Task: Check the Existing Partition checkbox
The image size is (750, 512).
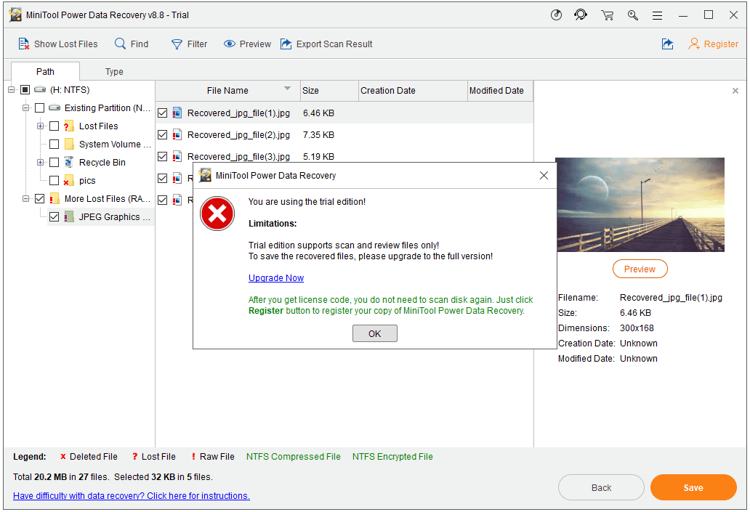Action: (40, 108)
